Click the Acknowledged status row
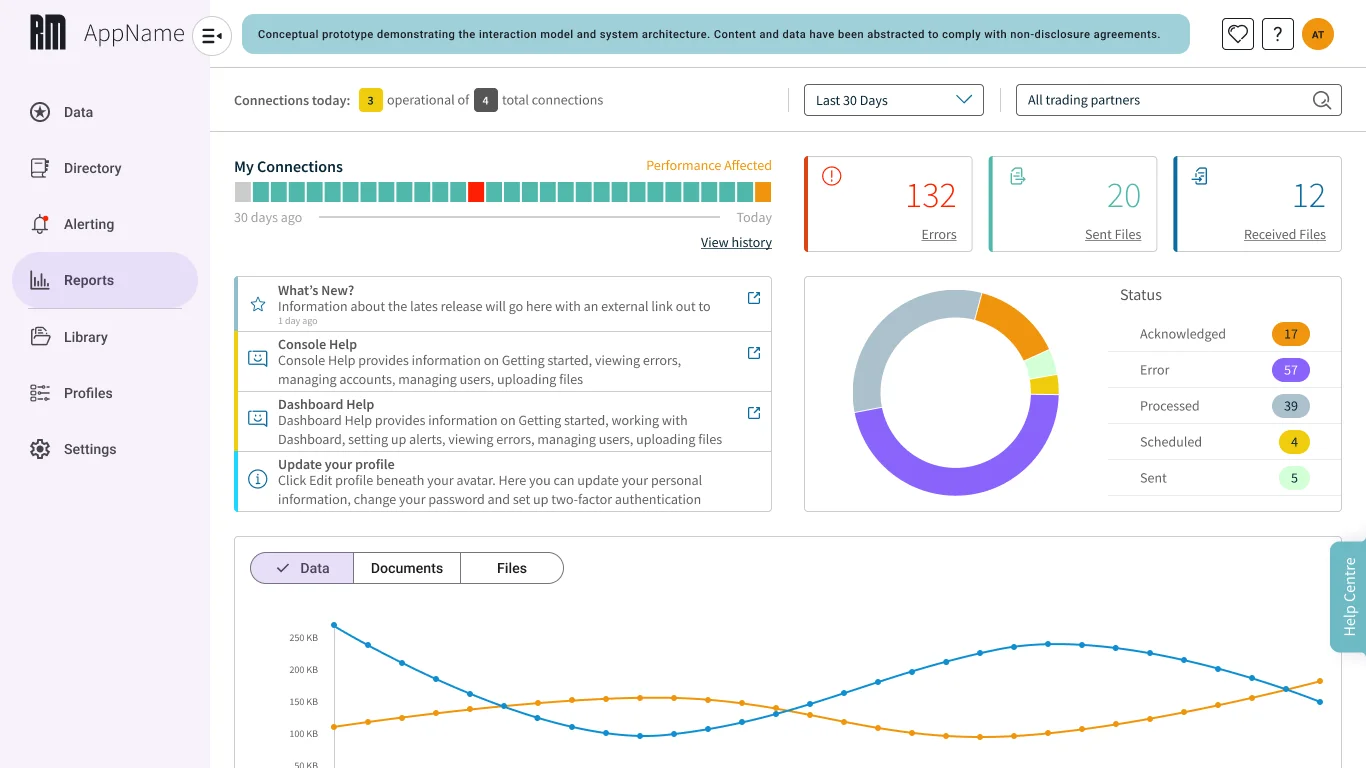The height and width of the screenshot is (768, 1366). pyautogui.click(x=1225, y=334)
